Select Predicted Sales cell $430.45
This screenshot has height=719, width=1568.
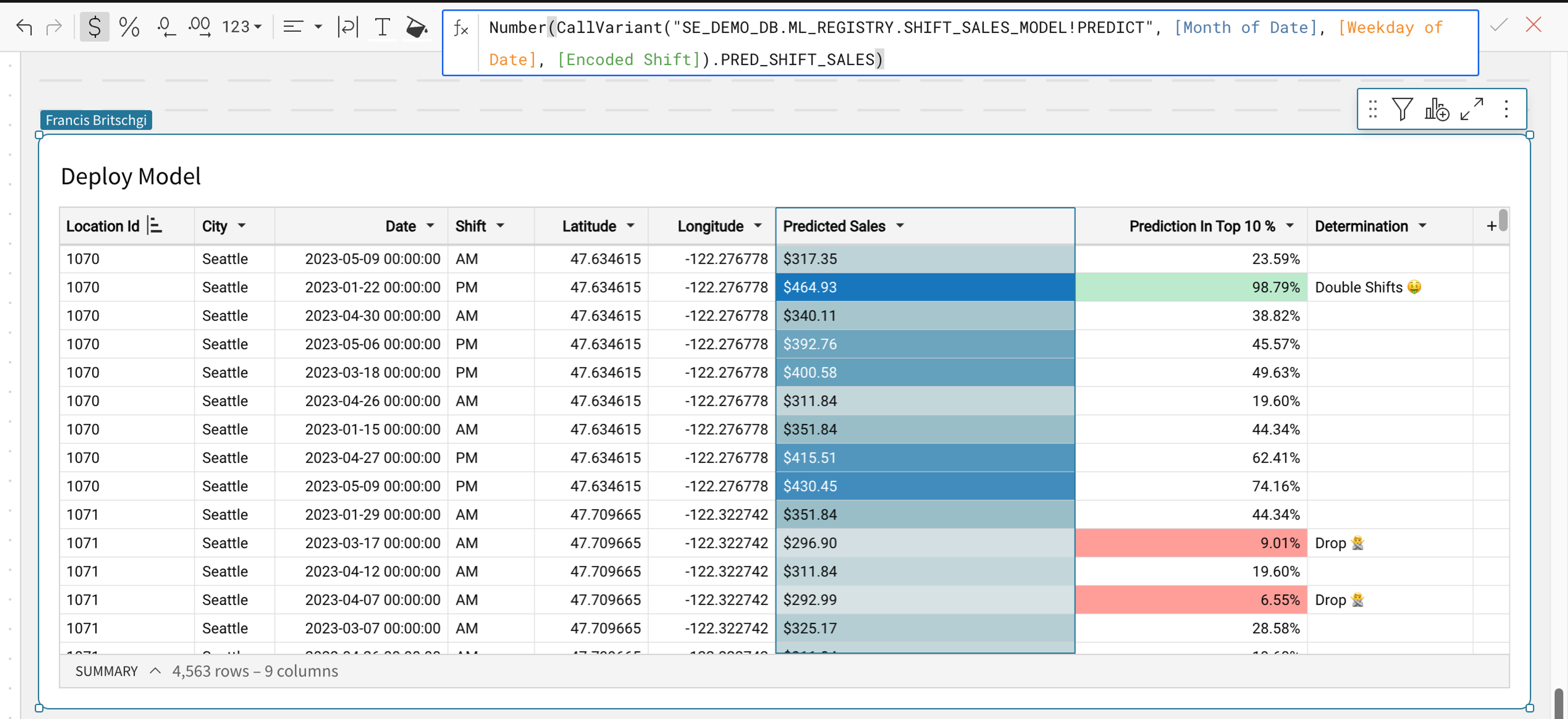(x=925, y=486)
